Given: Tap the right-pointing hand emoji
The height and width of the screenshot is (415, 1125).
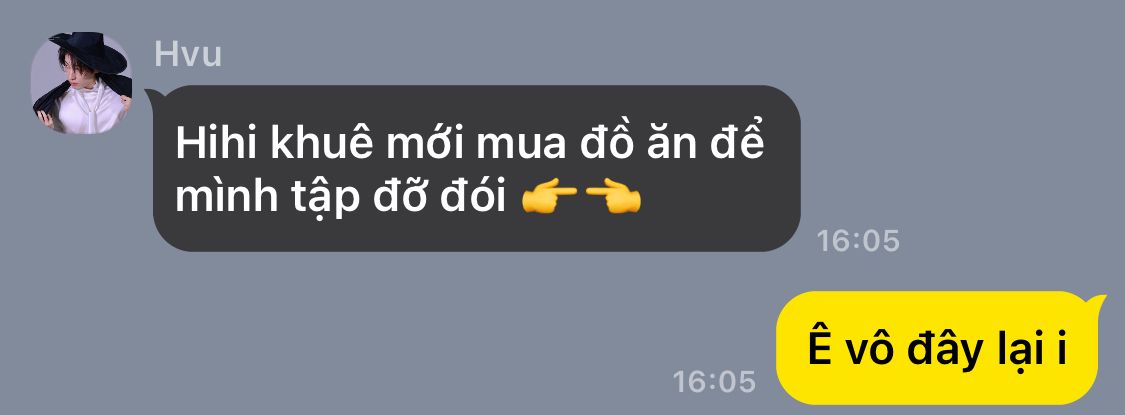Looking at the screenshot, I should [x=549, y=197].
